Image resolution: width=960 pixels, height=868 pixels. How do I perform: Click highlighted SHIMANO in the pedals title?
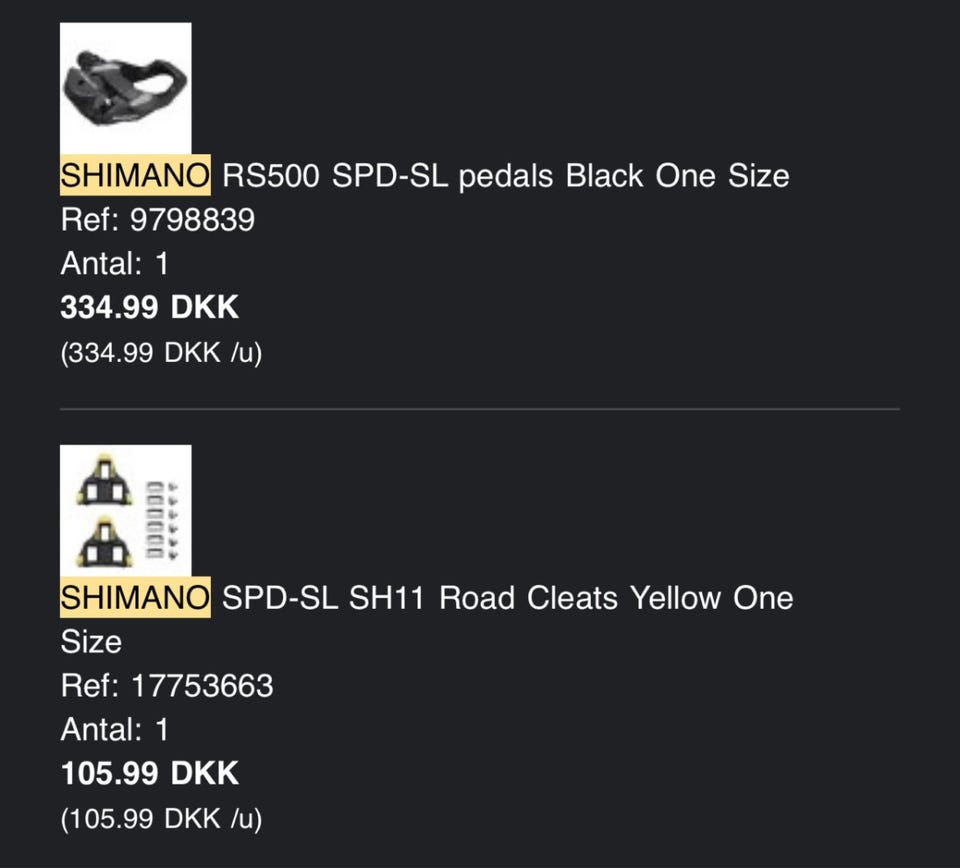pos(135,176)
